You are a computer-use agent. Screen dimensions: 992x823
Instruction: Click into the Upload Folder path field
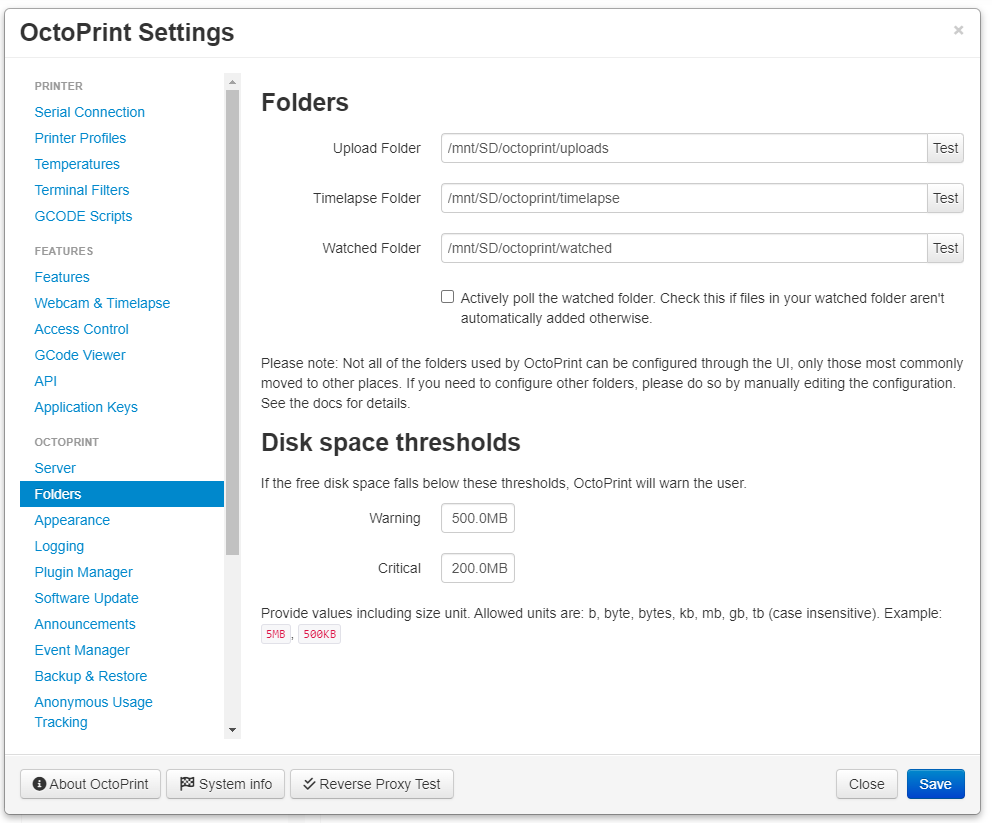pos(684,148)
